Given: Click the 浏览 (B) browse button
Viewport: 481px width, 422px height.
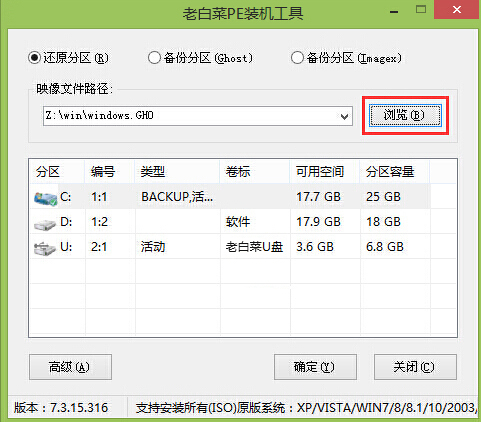Looking at the screenshot, I should click(405, 115).
